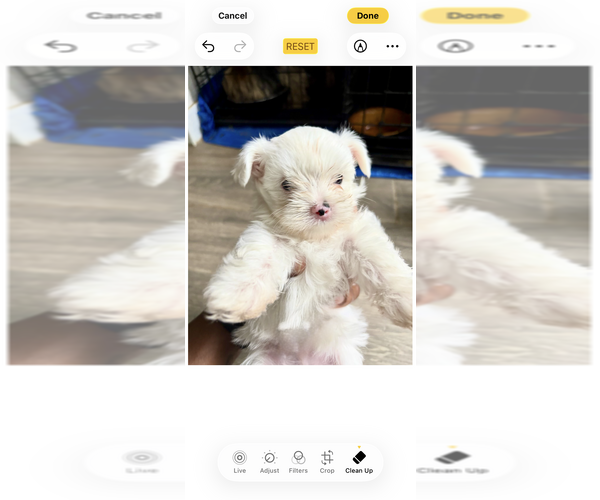Switch to the Adjust tab
Screen dimensions: 600x500
pos(269,462)
